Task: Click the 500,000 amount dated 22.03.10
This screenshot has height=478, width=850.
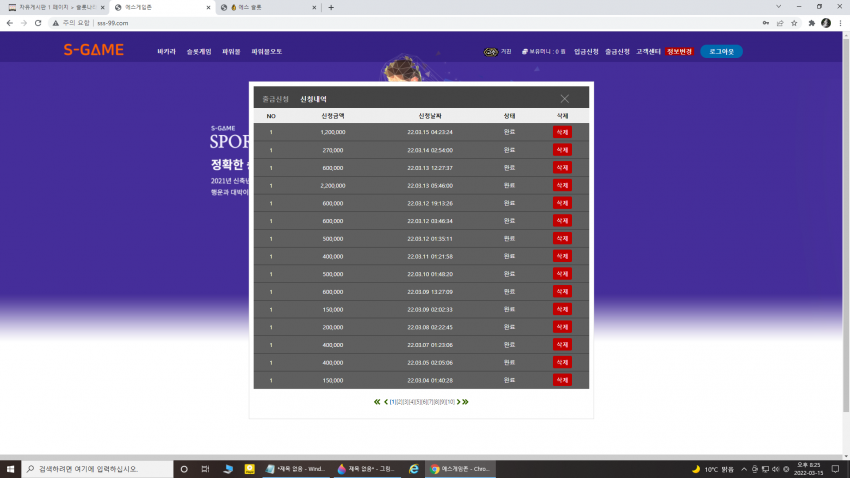Action: click(x=333, y=274)
